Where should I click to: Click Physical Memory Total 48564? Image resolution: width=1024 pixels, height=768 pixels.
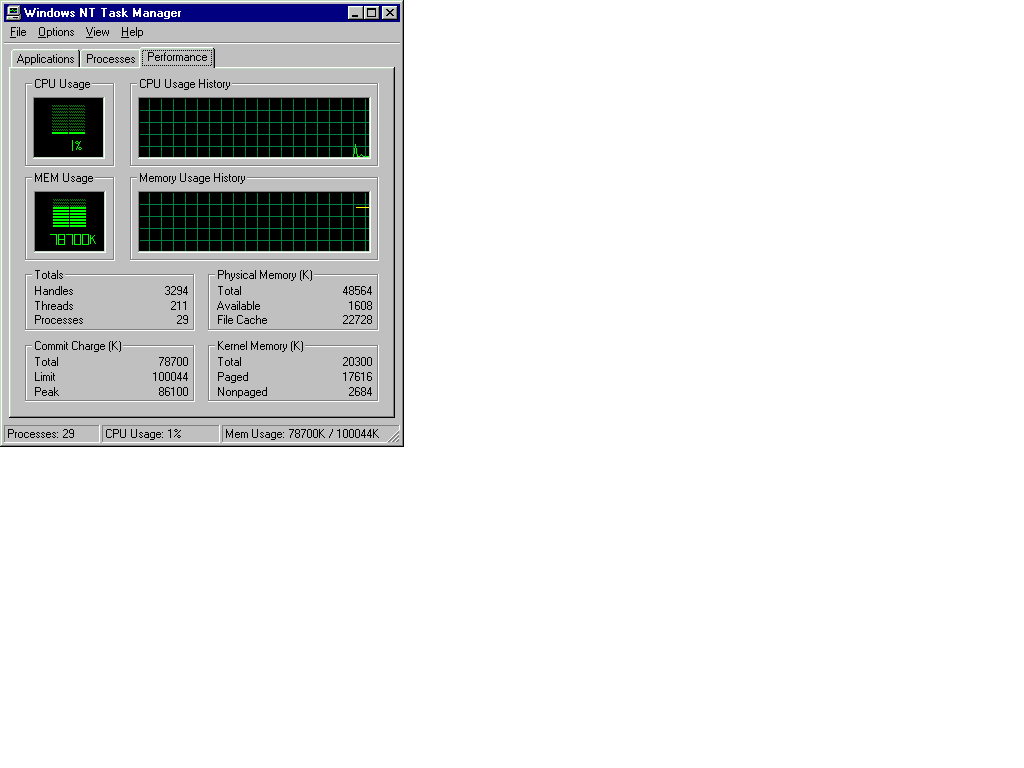coord(357,291)
